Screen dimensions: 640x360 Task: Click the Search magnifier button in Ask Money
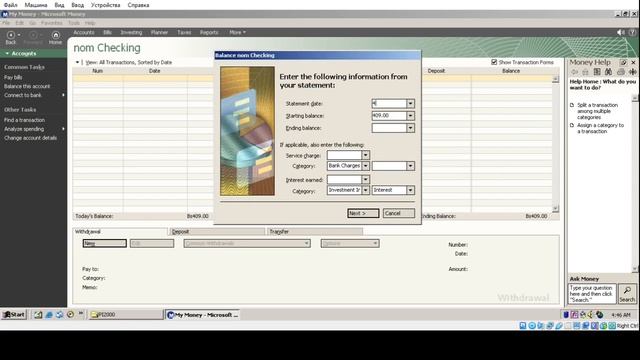(x=627, y=294)
